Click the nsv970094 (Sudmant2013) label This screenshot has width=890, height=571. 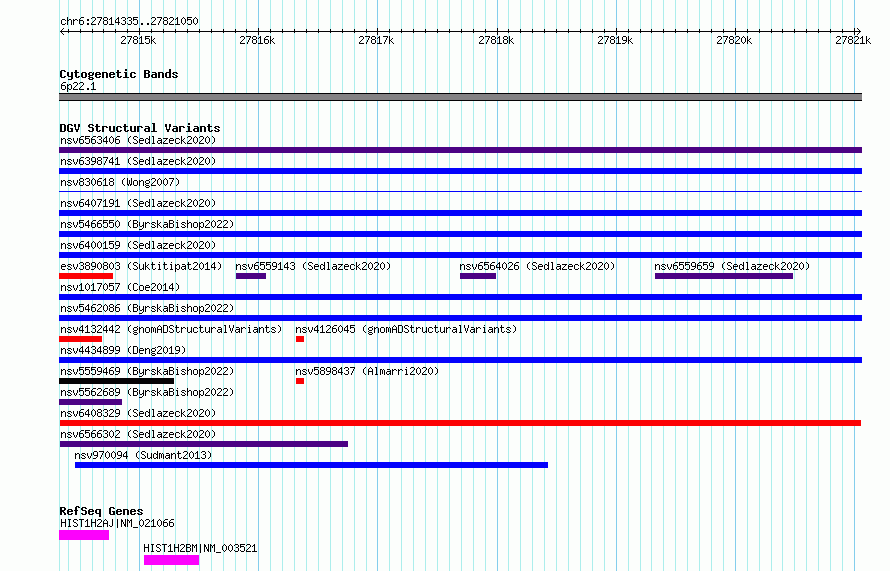pyautogui.click(x=143, y=455)
